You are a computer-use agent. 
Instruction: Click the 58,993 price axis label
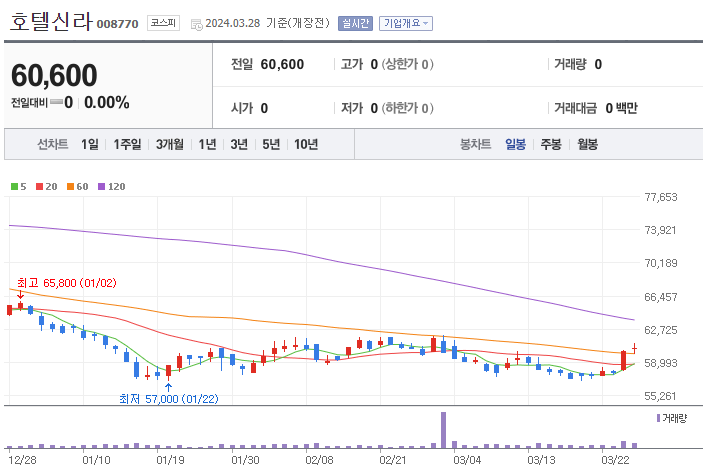click(660, 363)
